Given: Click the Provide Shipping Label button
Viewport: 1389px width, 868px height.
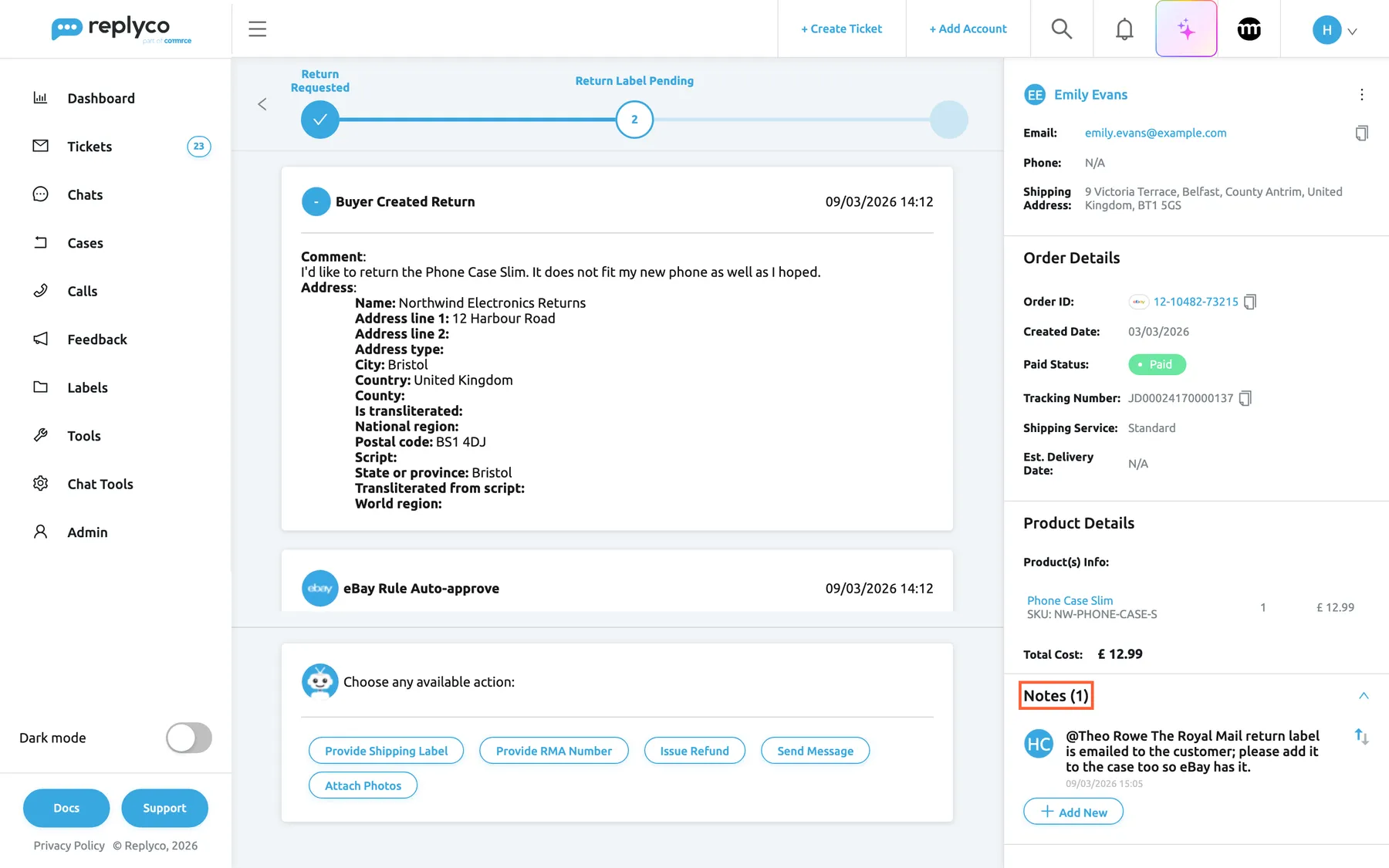Looking at the screenshot, I should coord(386,751).
